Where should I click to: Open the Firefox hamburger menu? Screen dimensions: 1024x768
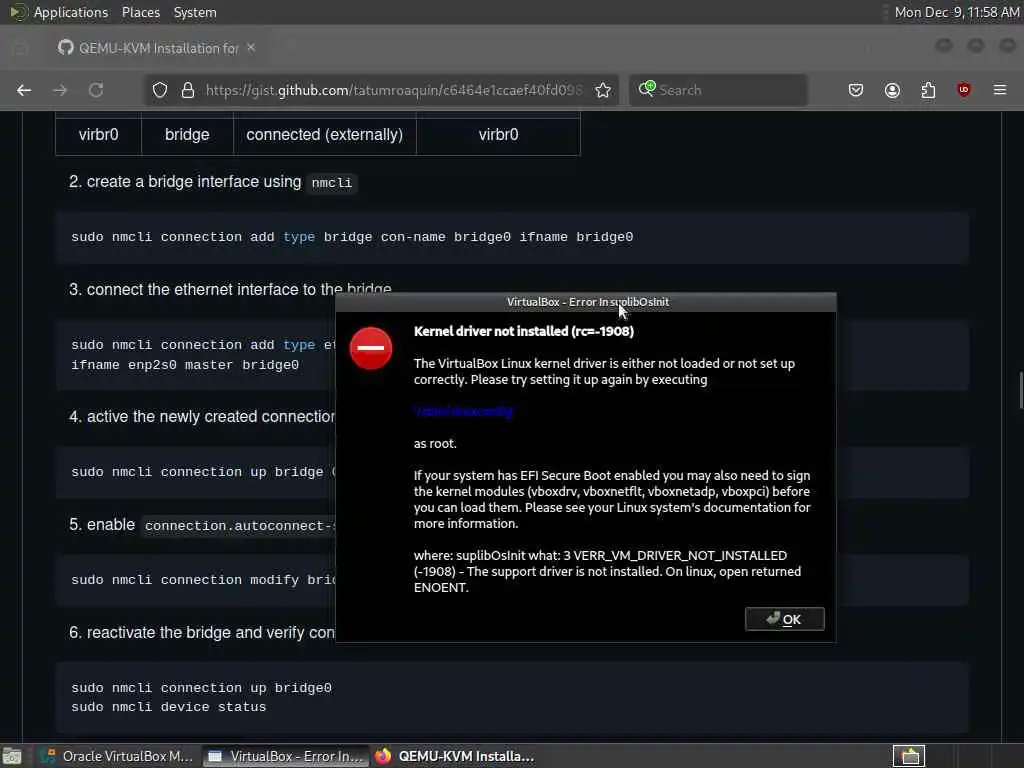coord(1000,89)
